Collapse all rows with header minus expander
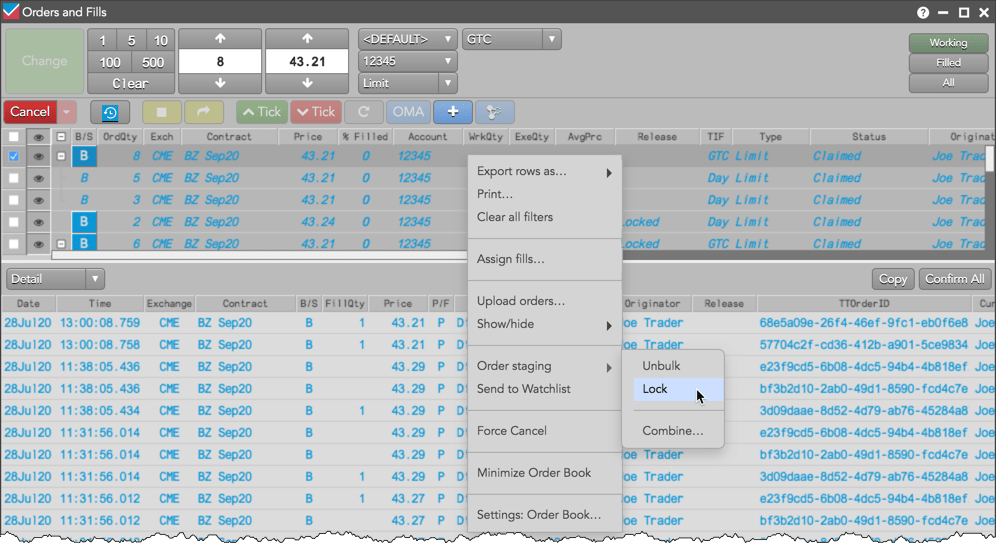 pyautogui.click(x=61, y=137)
